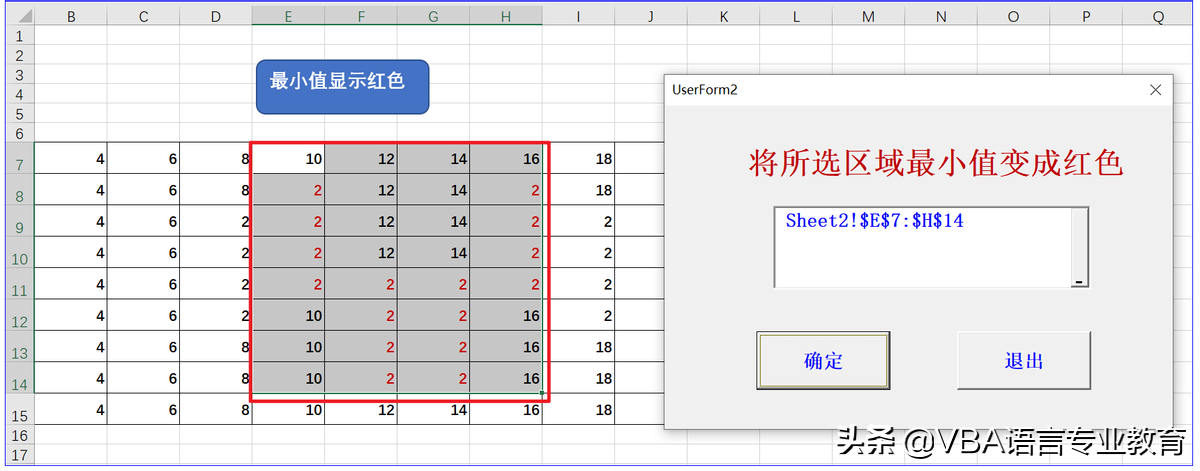Select cell E7 containing 10
Screen dimensions: 1200x471
(288, 158)
